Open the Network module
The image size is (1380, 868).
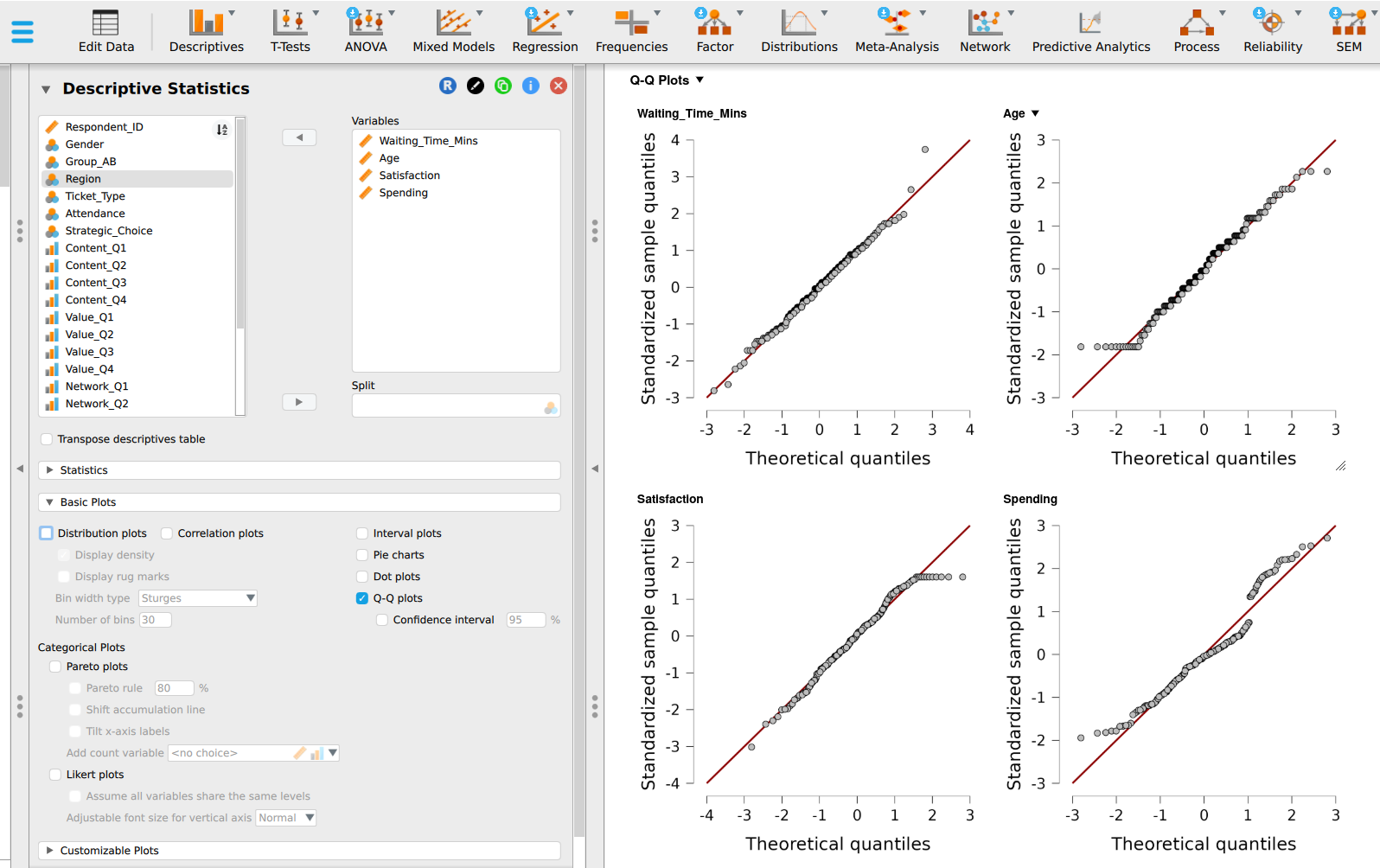(x=985, y=31)
